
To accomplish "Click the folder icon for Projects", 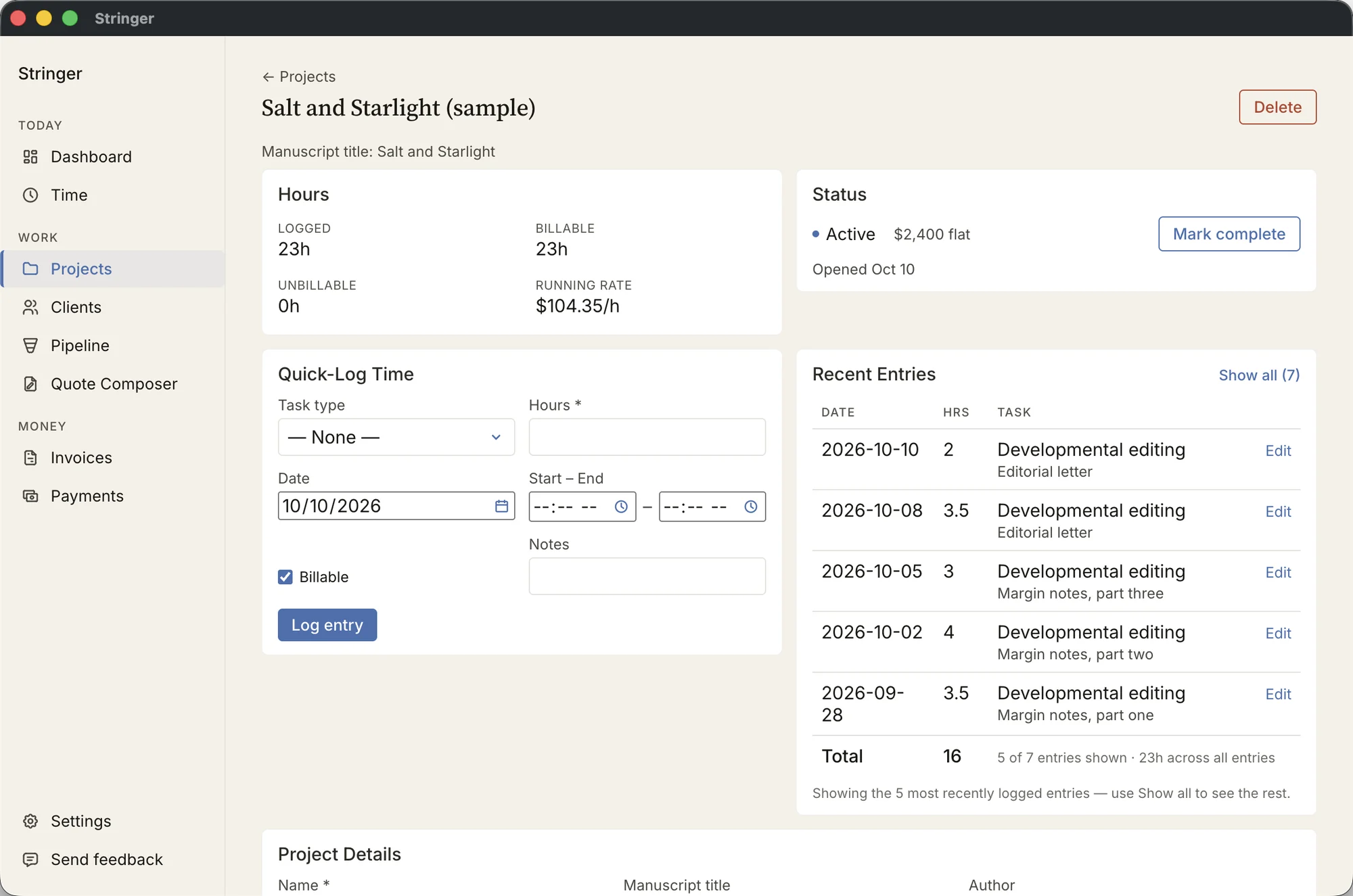I will pos(30,269).
